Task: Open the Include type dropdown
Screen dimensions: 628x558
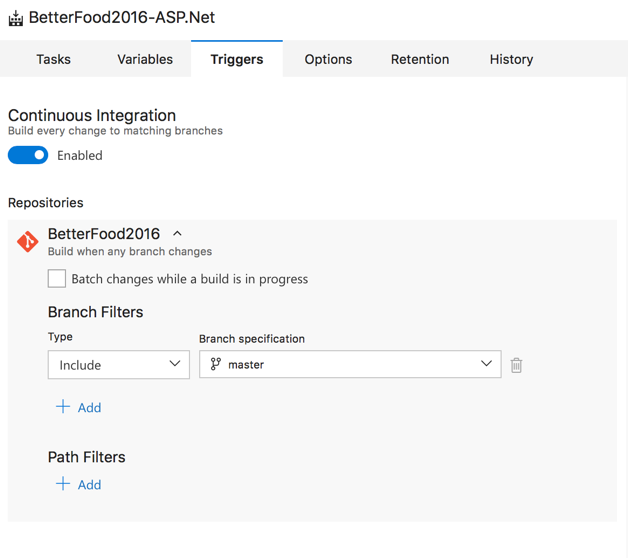Action: [119, 365]
